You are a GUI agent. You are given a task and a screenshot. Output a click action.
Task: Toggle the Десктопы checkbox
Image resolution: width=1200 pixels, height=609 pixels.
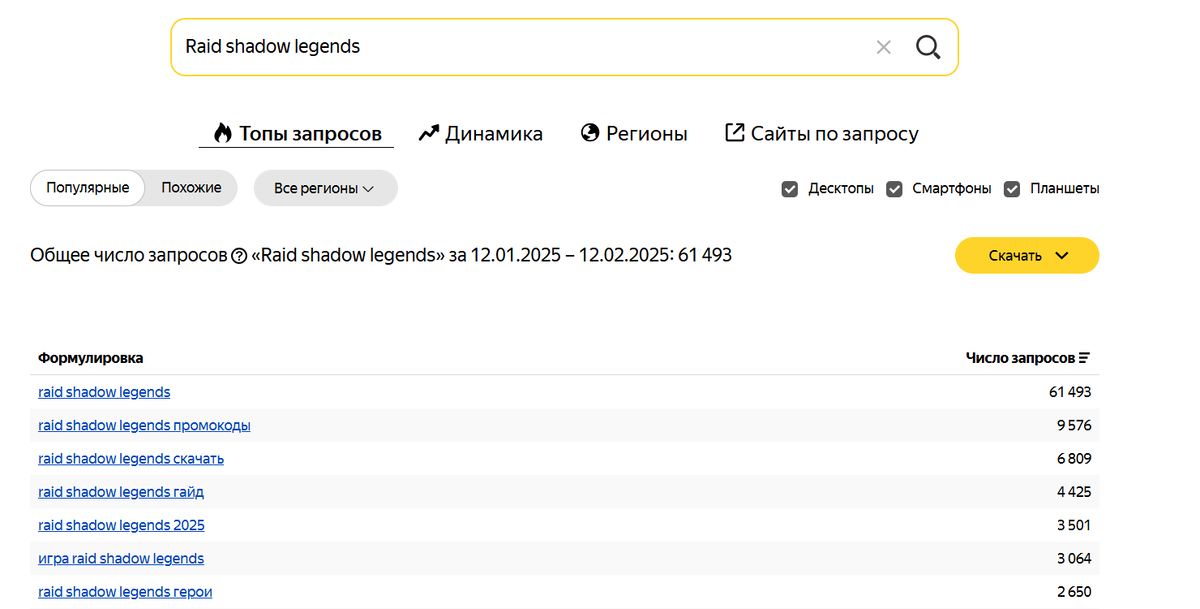[x=790, y=189]
